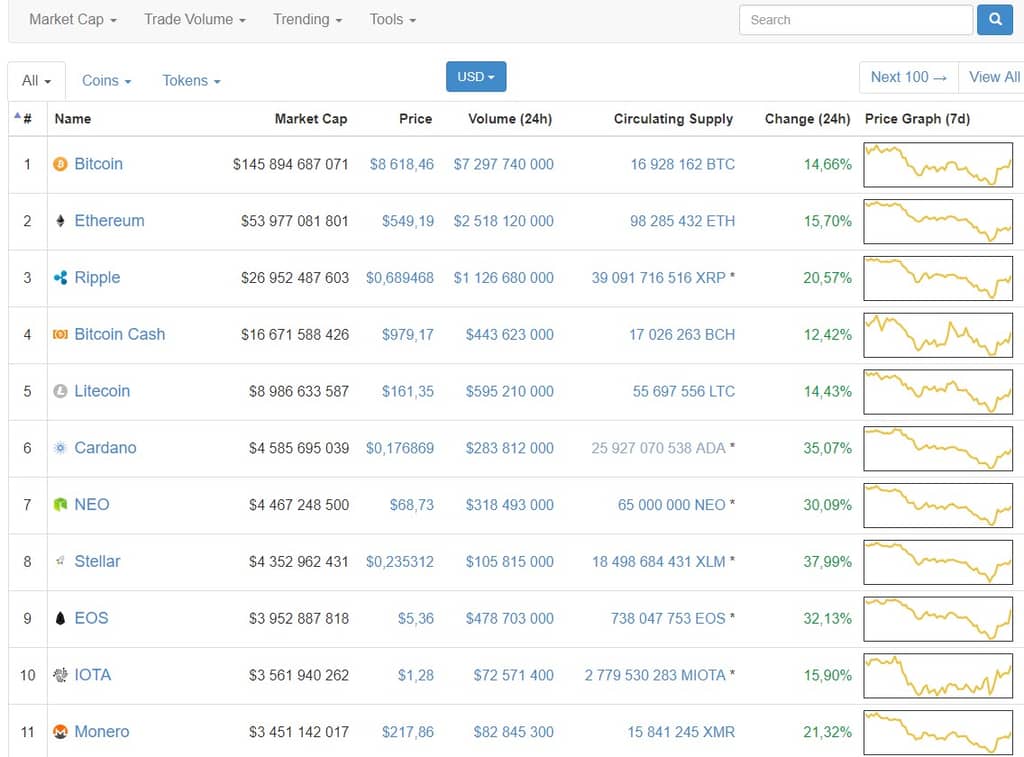Open the USD currency selector
Image resolution: width=1024 pixels, height=757 pixels.
pos(476,76)
